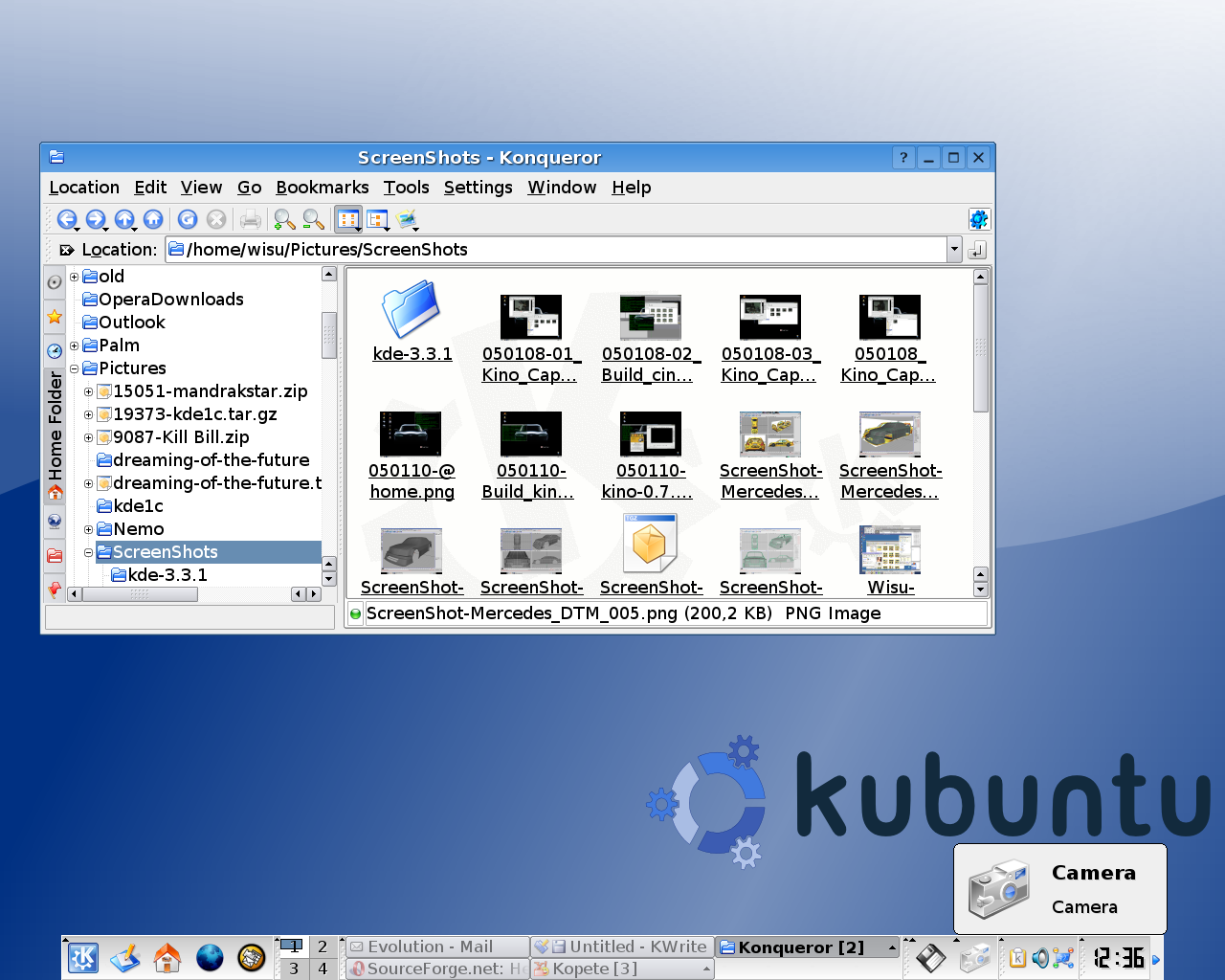Click the clock display in the panel
Screen dimensions: 1225x980
click(x=1119, y=957)
